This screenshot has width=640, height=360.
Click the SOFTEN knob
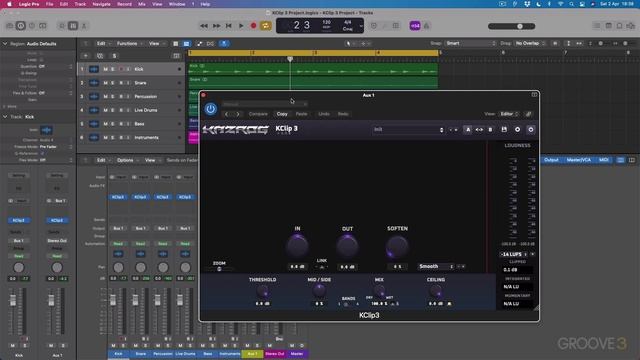click(397, 246)
